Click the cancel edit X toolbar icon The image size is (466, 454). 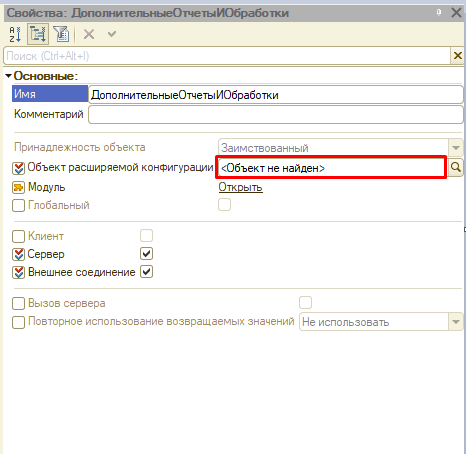89,34
